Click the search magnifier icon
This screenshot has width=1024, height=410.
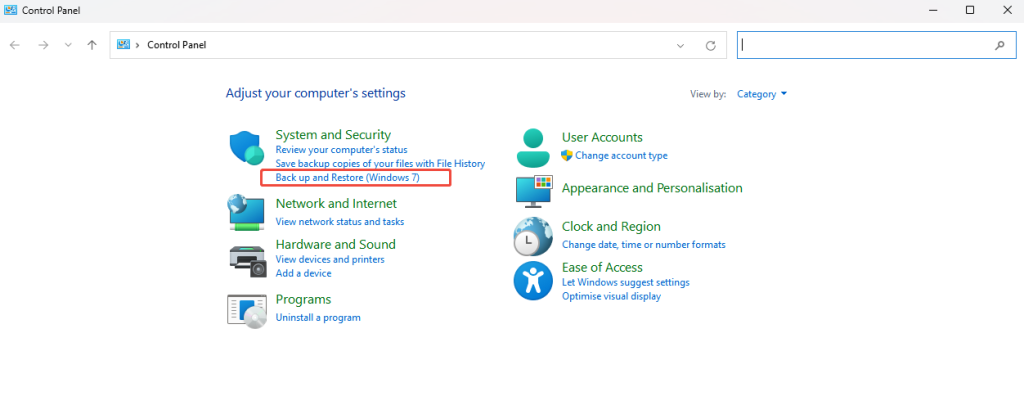(999, 46)
